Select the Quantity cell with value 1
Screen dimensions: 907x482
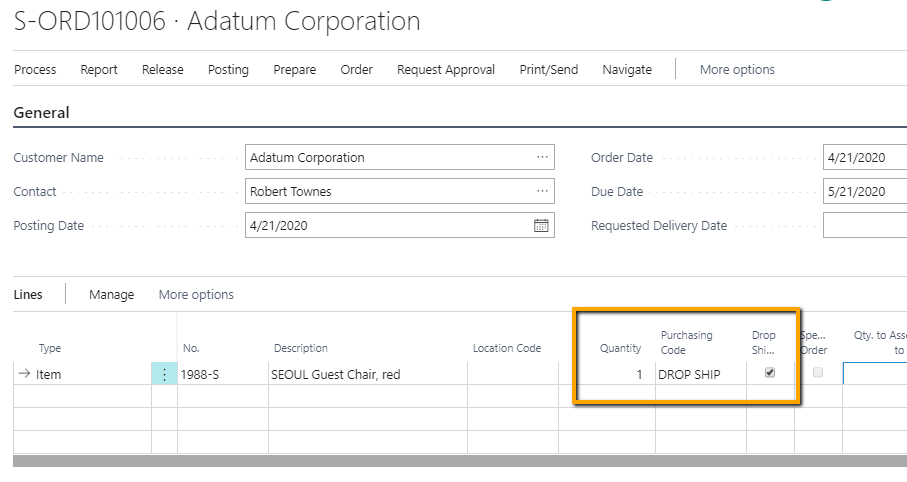click(607, 374)
